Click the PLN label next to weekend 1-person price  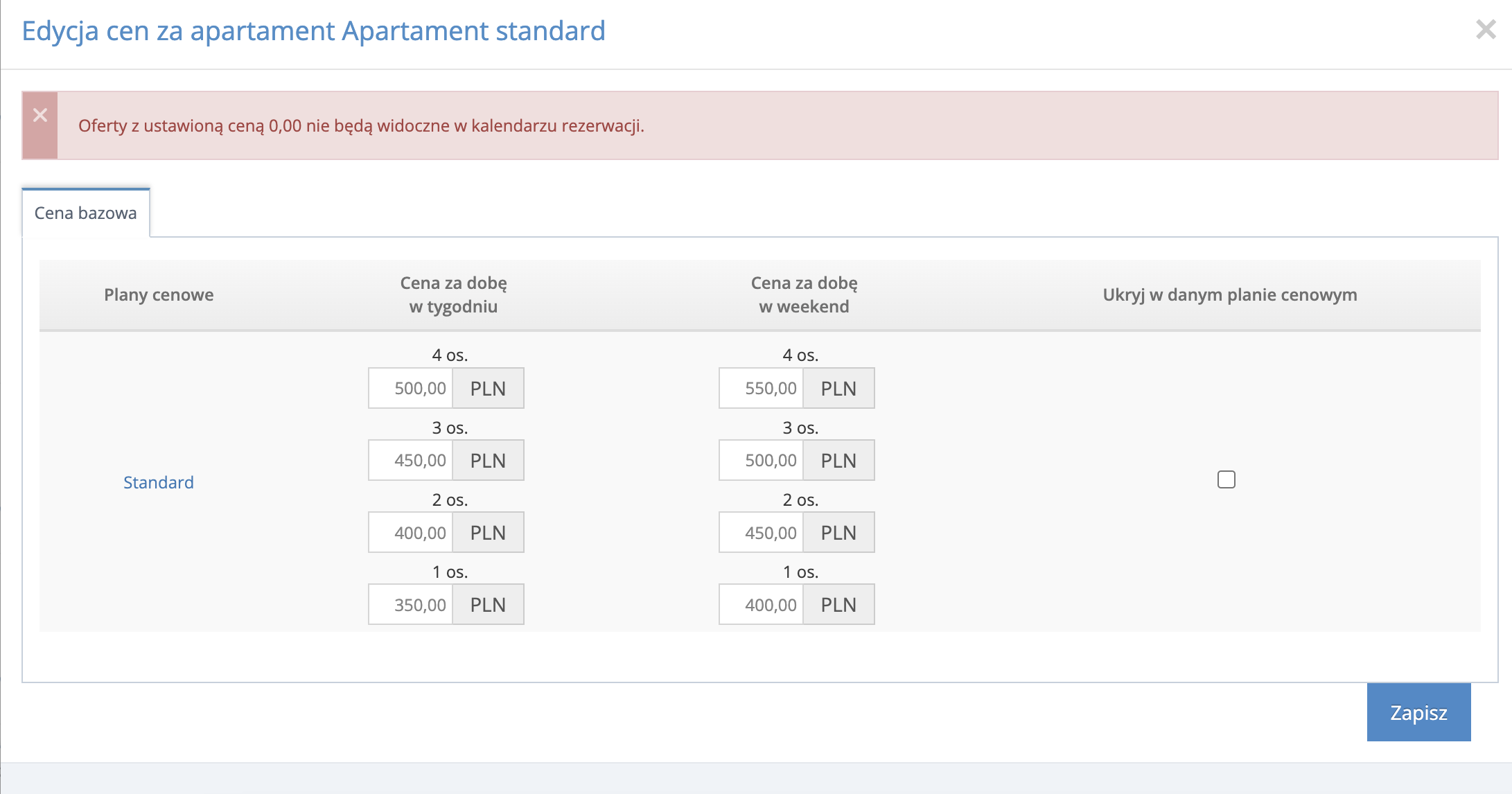click(838, 603)
